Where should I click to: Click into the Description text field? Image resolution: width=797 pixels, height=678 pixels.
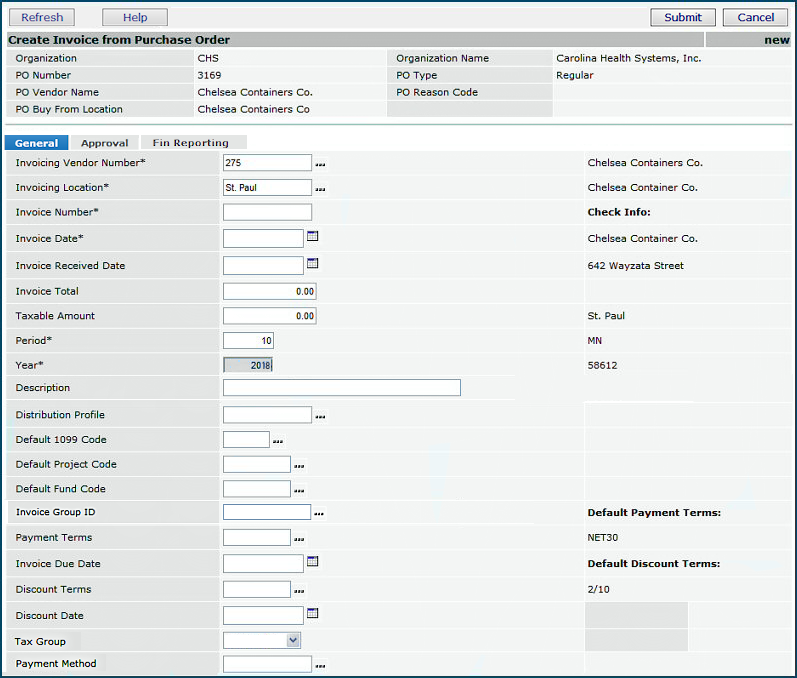point(341,388)
